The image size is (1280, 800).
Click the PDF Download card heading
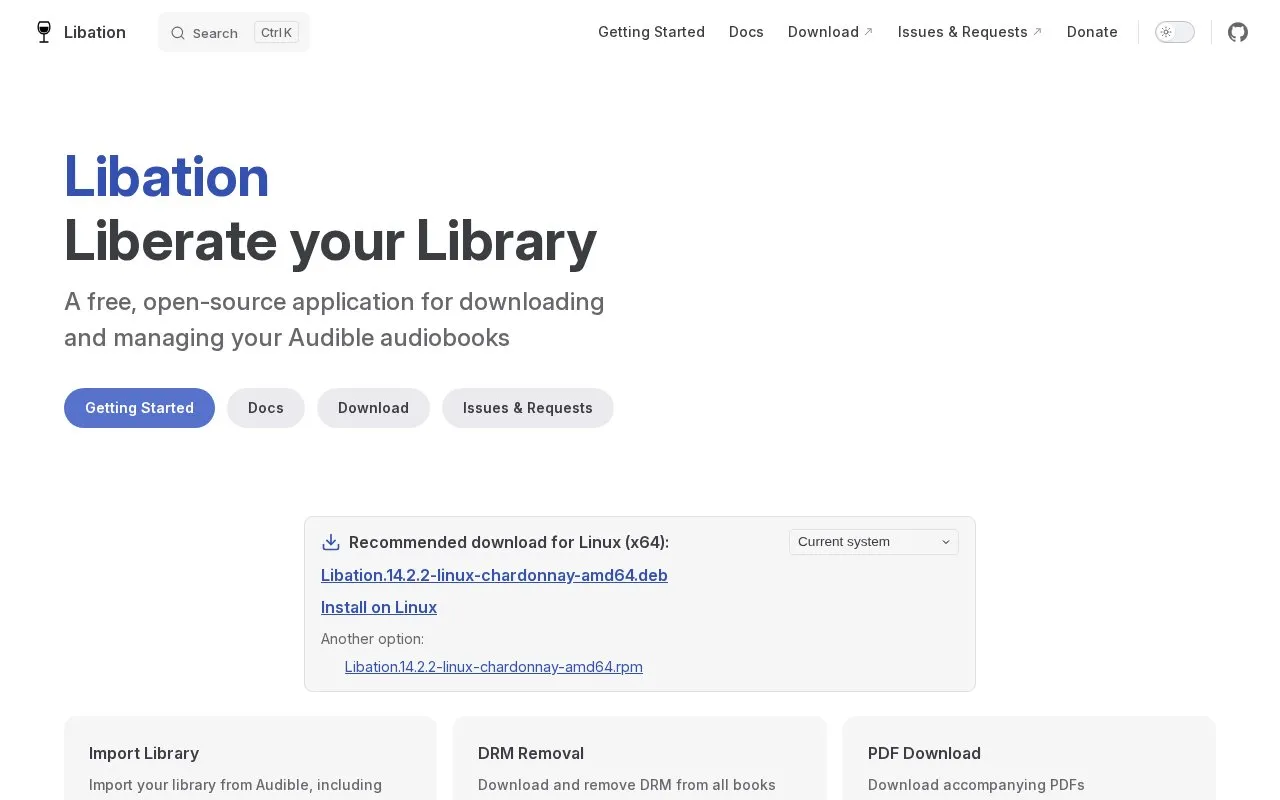(924, 753)
